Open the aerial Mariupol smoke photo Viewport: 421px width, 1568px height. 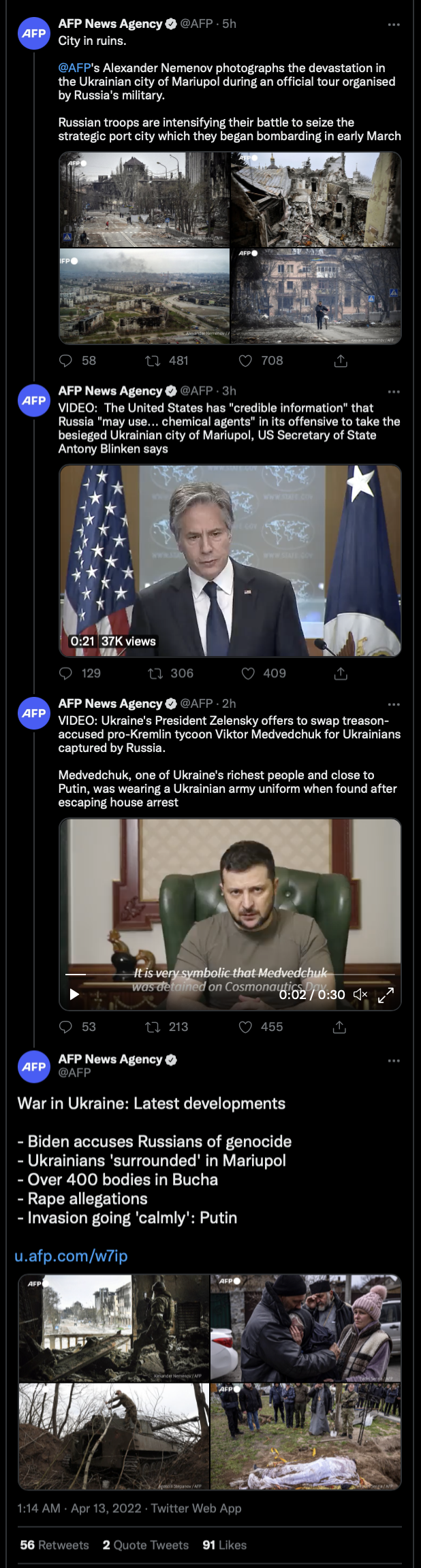point(144,296)
